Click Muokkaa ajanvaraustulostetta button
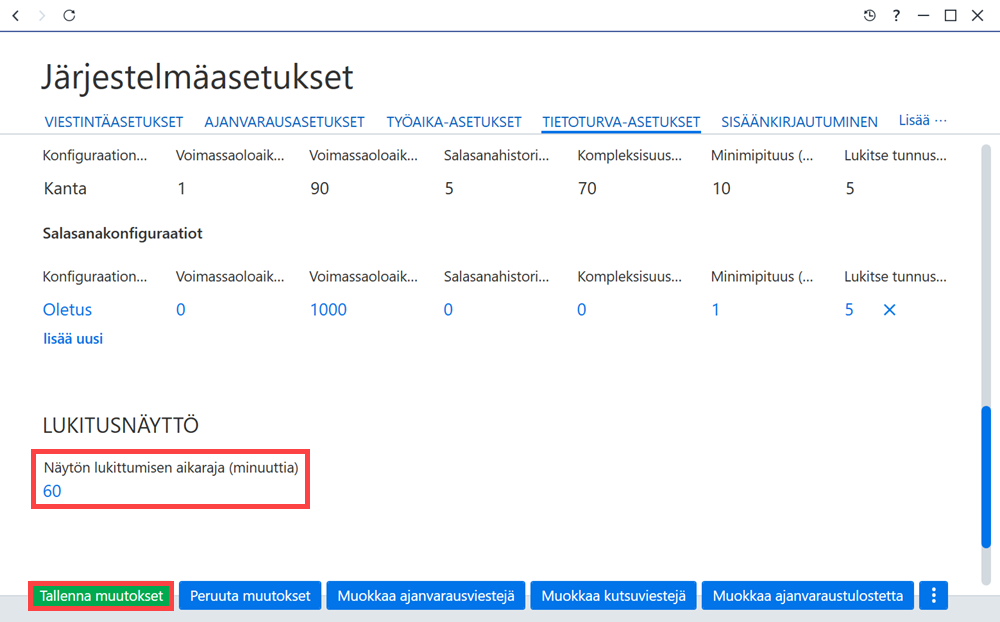Viewport: 1000px width, 622px height. (808, 596)
